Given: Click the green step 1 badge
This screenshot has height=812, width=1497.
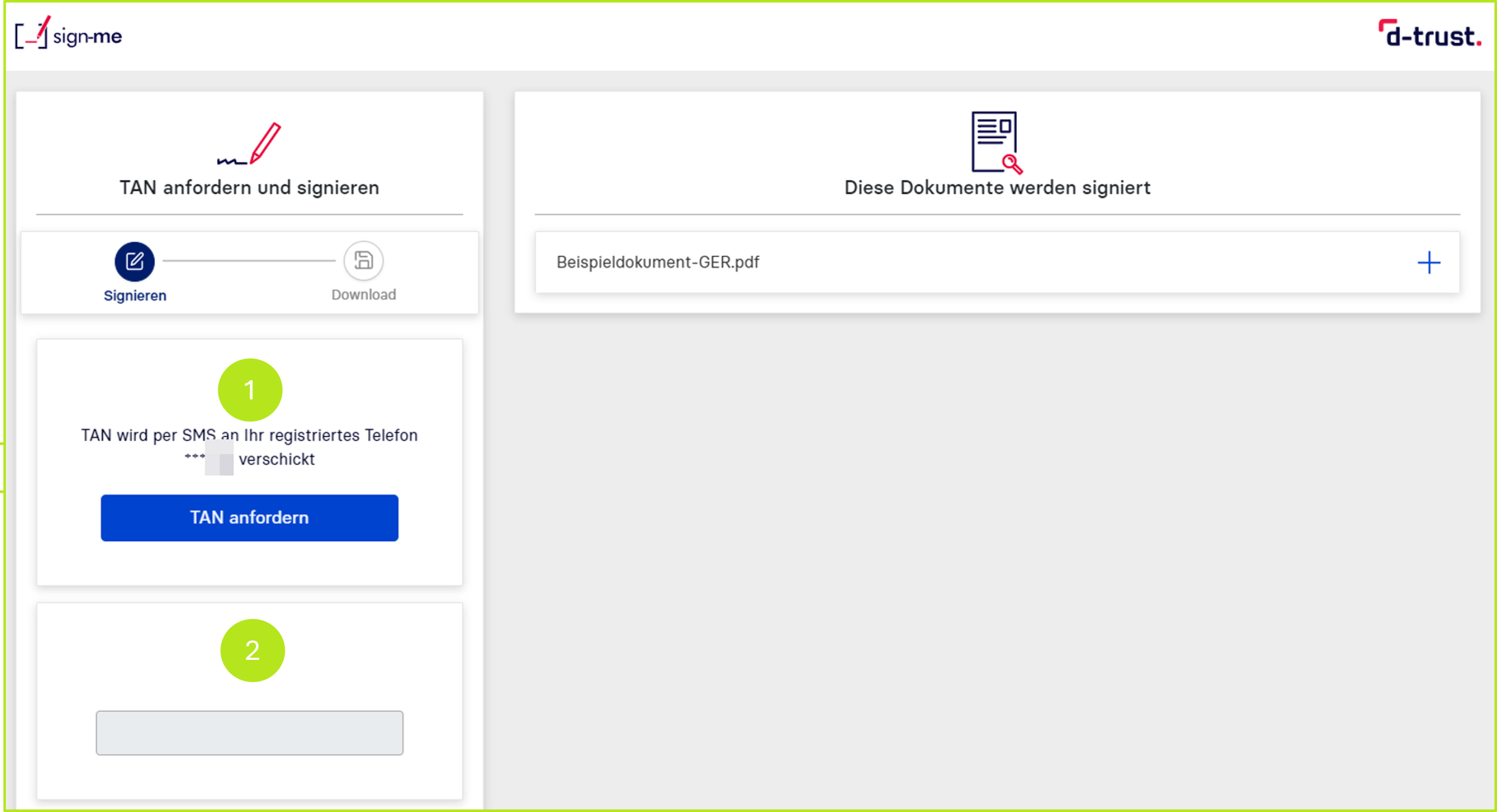Looking at the screenshot, I should click(250, 390).
